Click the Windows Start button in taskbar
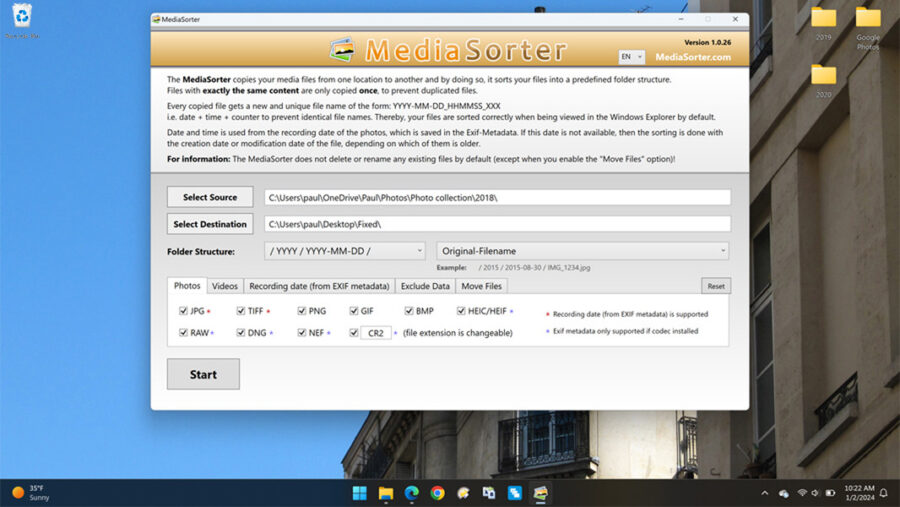 [359, 493]
